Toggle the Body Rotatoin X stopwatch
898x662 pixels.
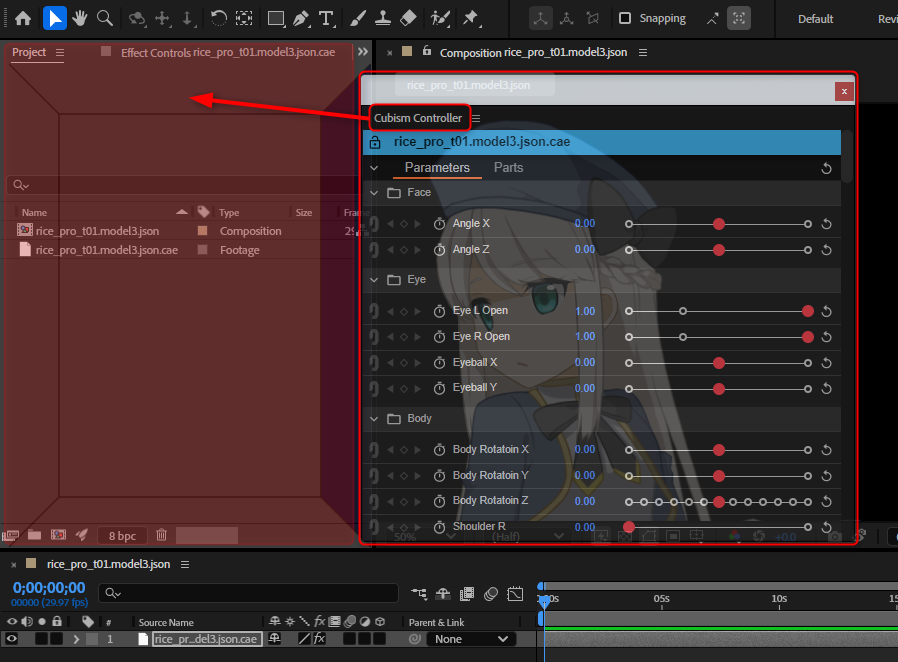coord(439,450)
